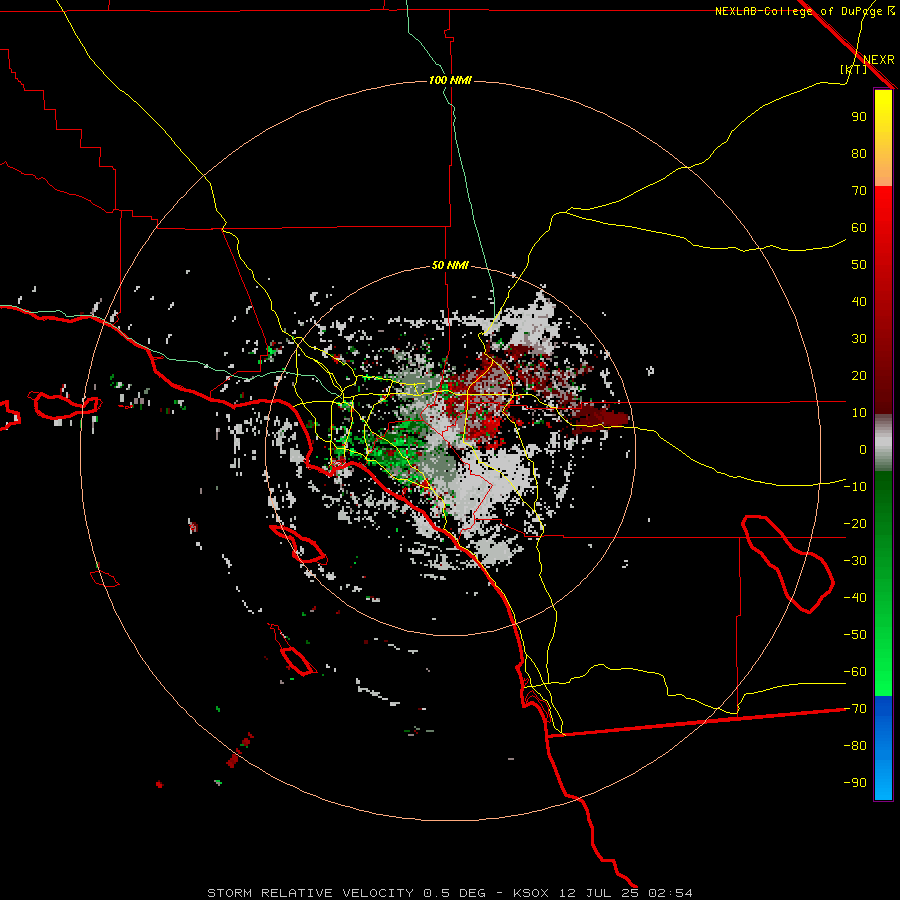The width and height of the screenshot is (900, 900).
Task: Click the 60 value on velocity scale
Action: tap(859, 228)
